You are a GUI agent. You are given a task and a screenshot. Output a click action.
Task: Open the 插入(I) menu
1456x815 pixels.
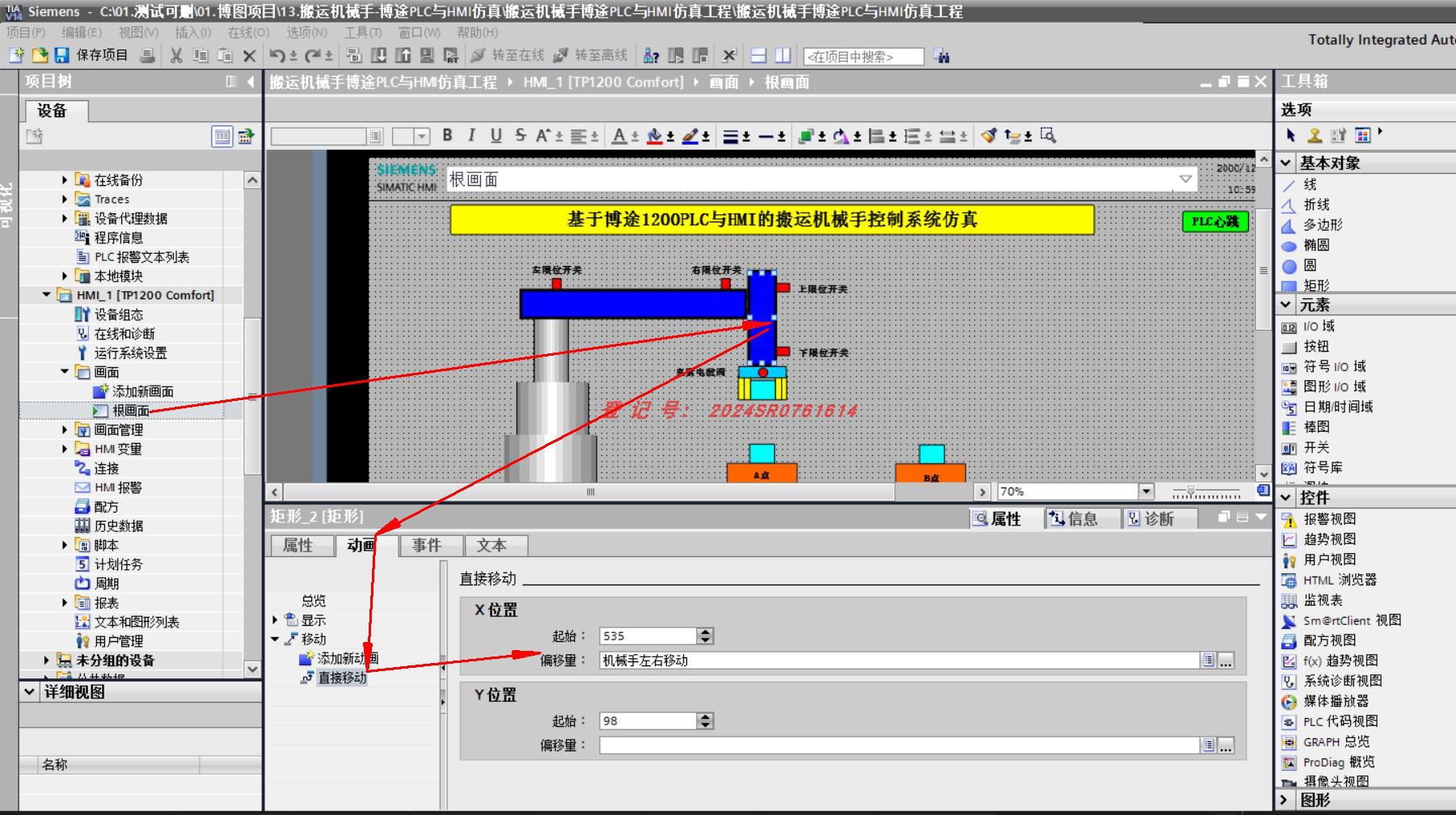[x=192, y=32]
